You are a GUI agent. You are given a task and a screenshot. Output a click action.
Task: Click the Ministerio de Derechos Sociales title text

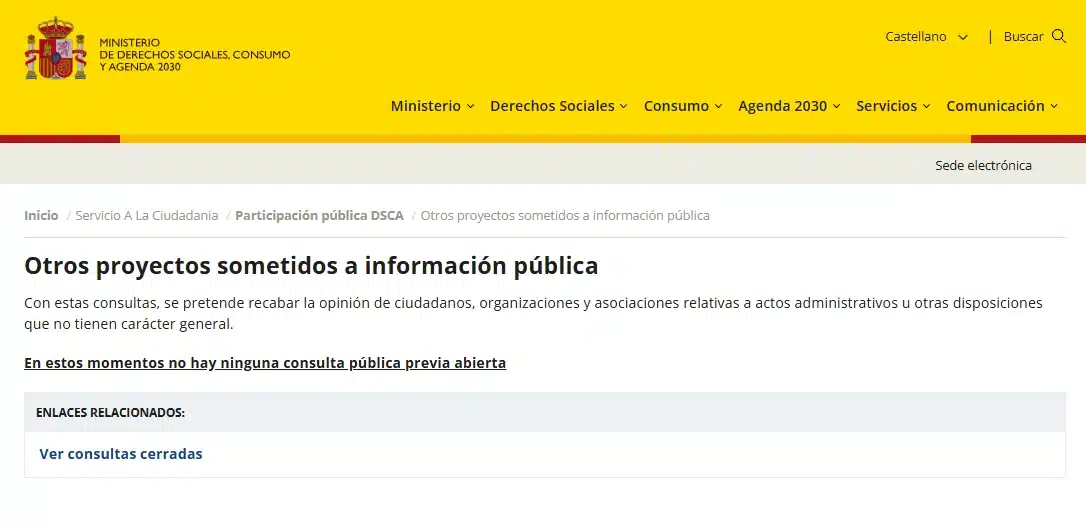[194, 55]
